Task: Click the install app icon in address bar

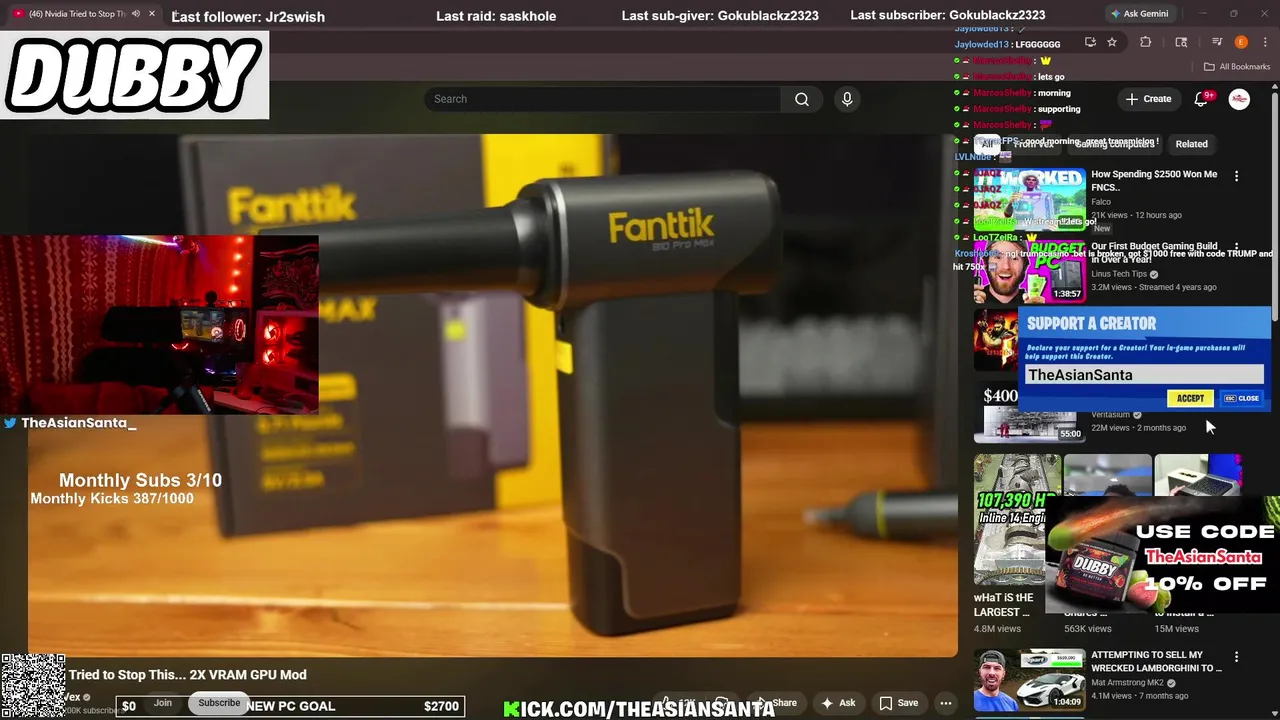Action: click(x=1090, y=42)
